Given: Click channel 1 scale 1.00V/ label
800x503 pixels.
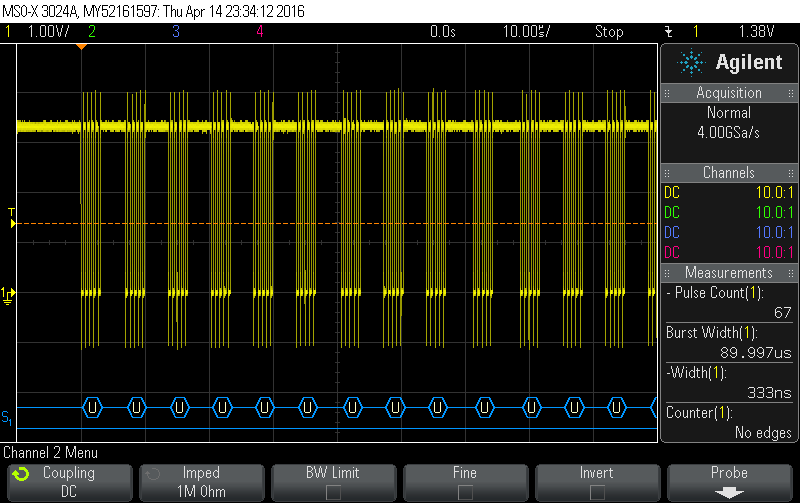Looking at the screenshot, I should point(47,32).
